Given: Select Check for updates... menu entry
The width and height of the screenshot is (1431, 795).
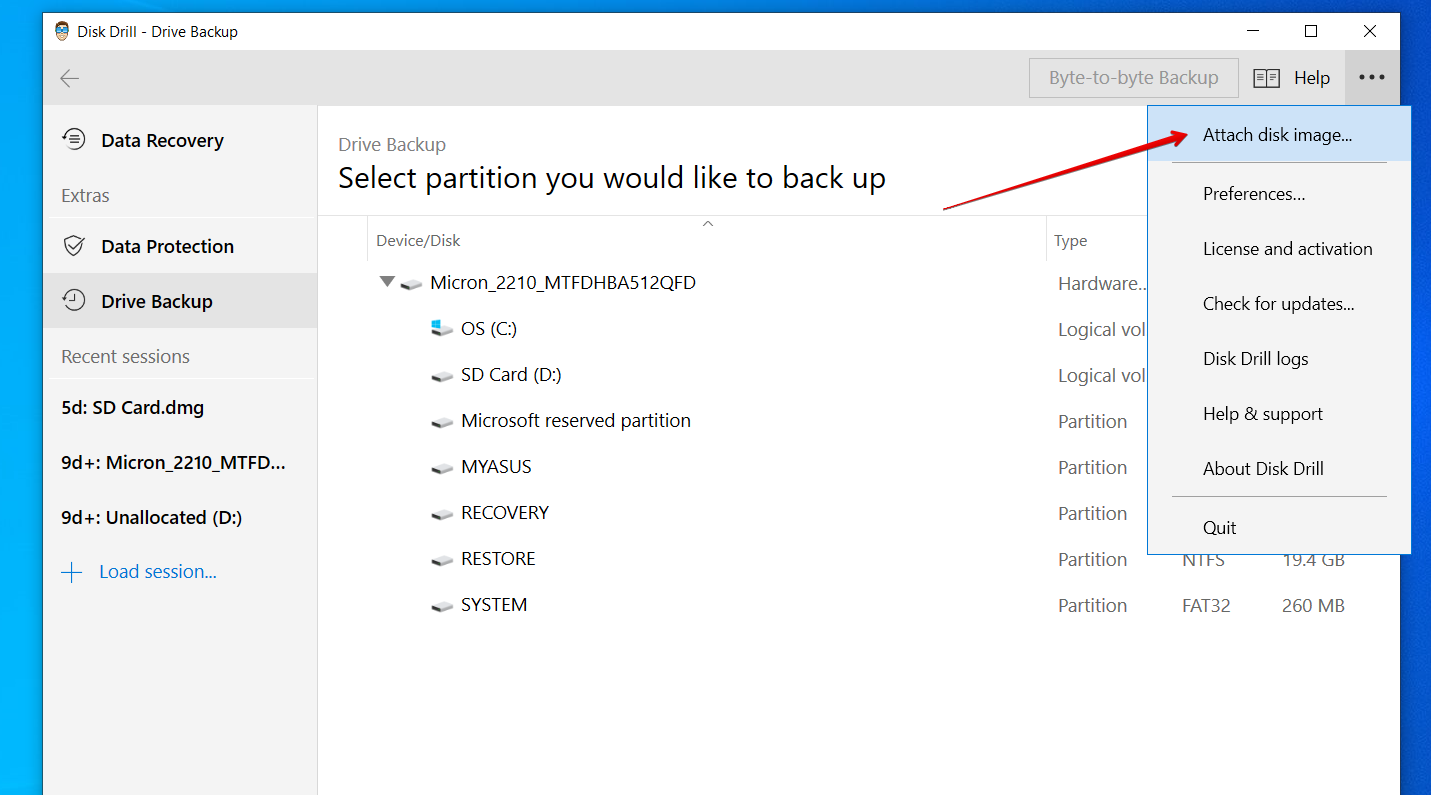Looking at the screenshot, I should coord(1278,304).
